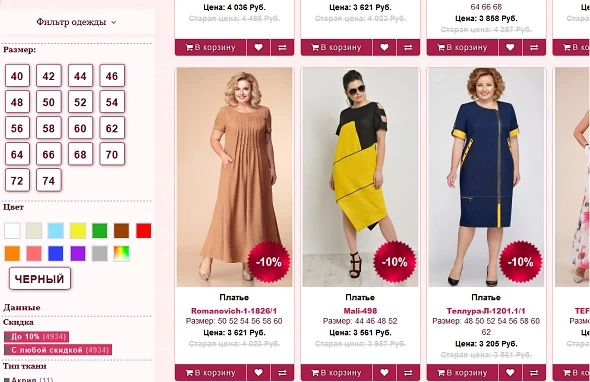Viewport: 590px width, 382px height.
Task: Add Mali-498 dress to cart
Action: [x=336, y=372]
